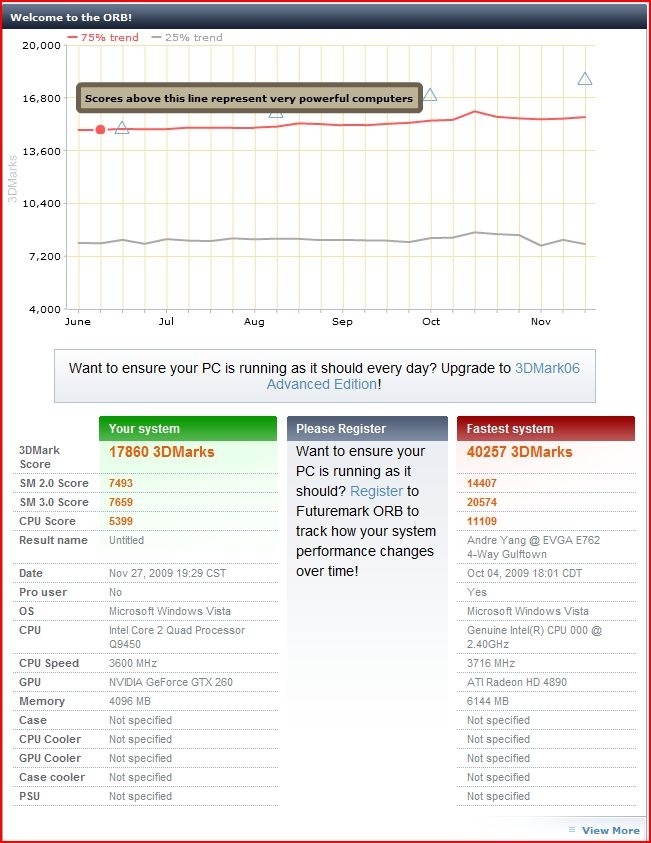The image size is (651, 843).
Task: Click the Sep label on the chart axis
Action: coord(342,322)
